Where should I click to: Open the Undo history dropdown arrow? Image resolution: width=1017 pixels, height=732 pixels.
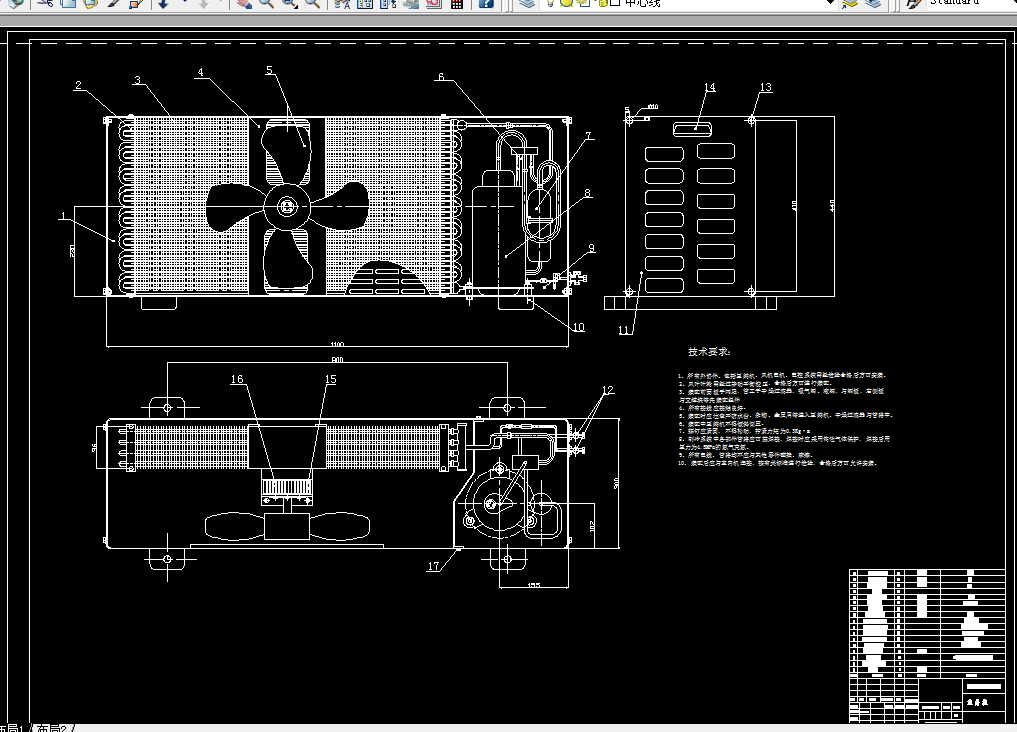click(185, 2)
